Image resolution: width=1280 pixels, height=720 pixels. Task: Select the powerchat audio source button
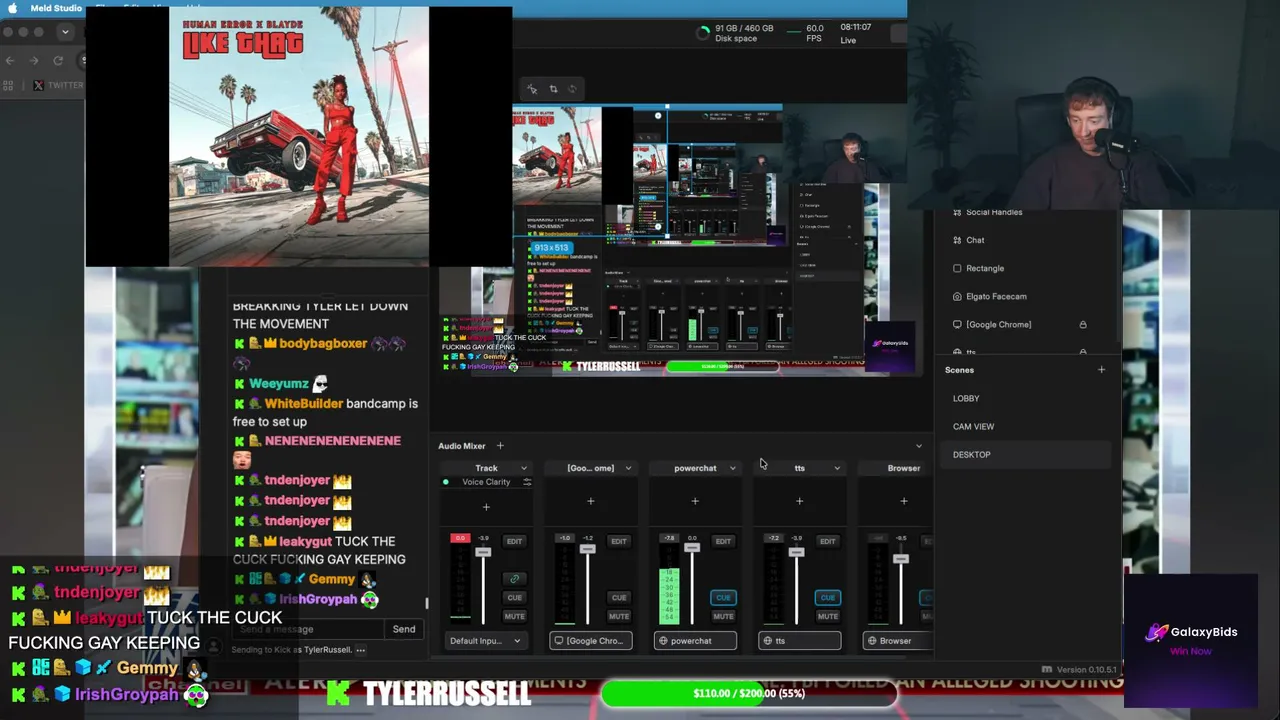pyautogui.click(x=695, y=641)
